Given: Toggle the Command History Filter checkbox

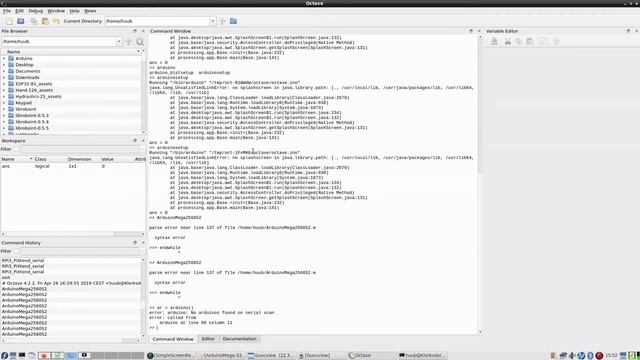Looking at the screenshot, I should click(x=16, y=251).
